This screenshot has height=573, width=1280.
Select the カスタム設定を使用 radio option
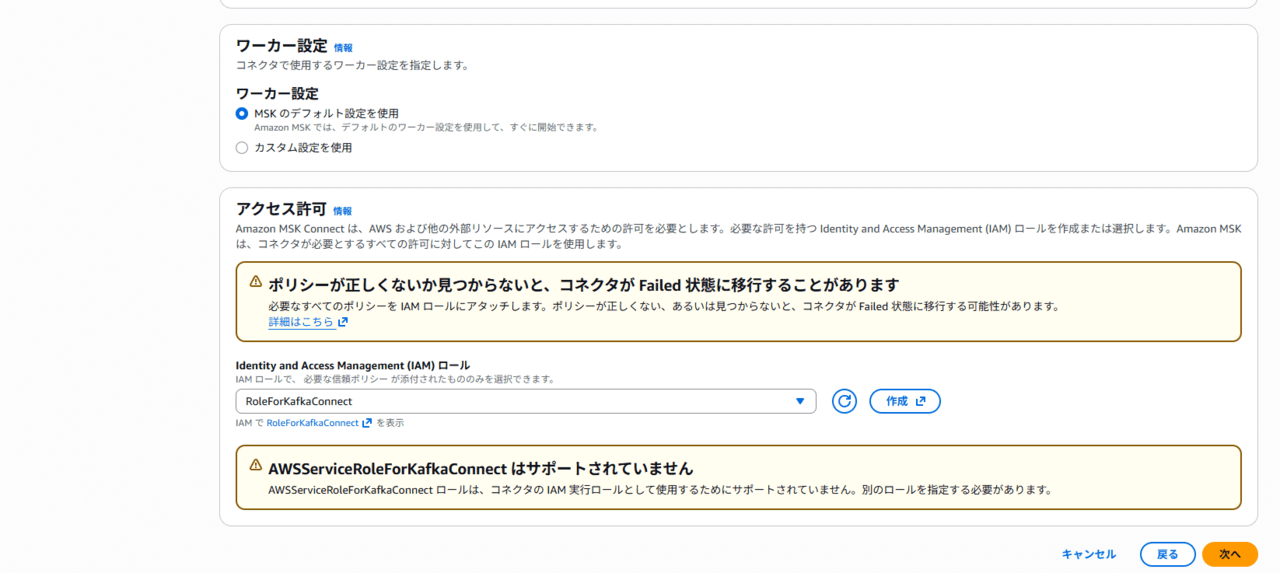click(x=242, y=148)
